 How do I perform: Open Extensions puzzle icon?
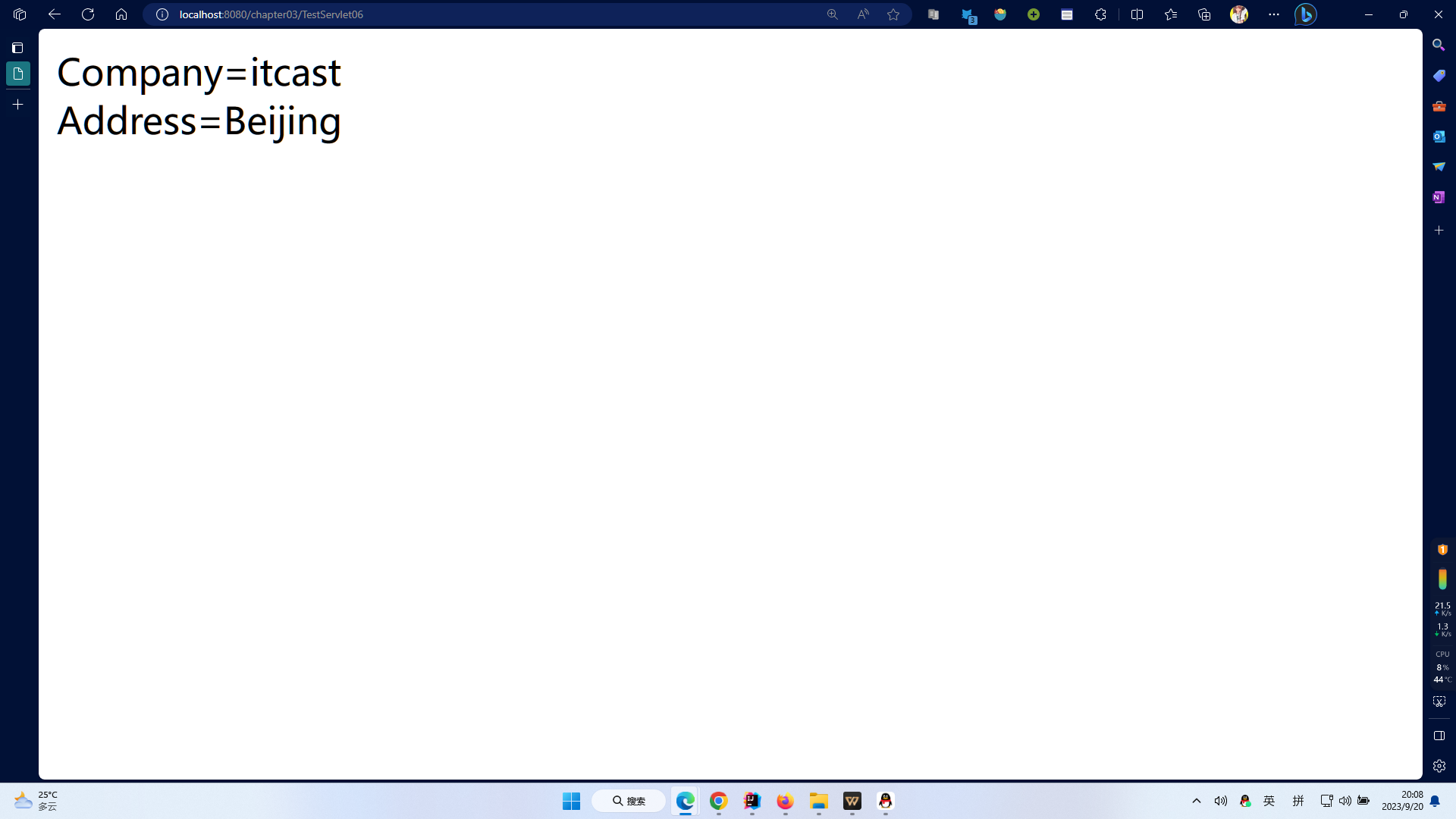coord(1100,14)
